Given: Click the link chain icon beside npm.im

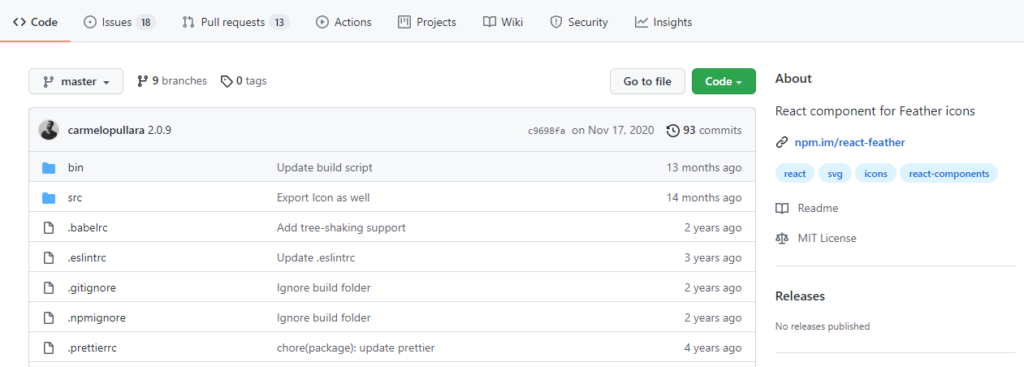Looking at the screenshot, I should click(781, 142).
